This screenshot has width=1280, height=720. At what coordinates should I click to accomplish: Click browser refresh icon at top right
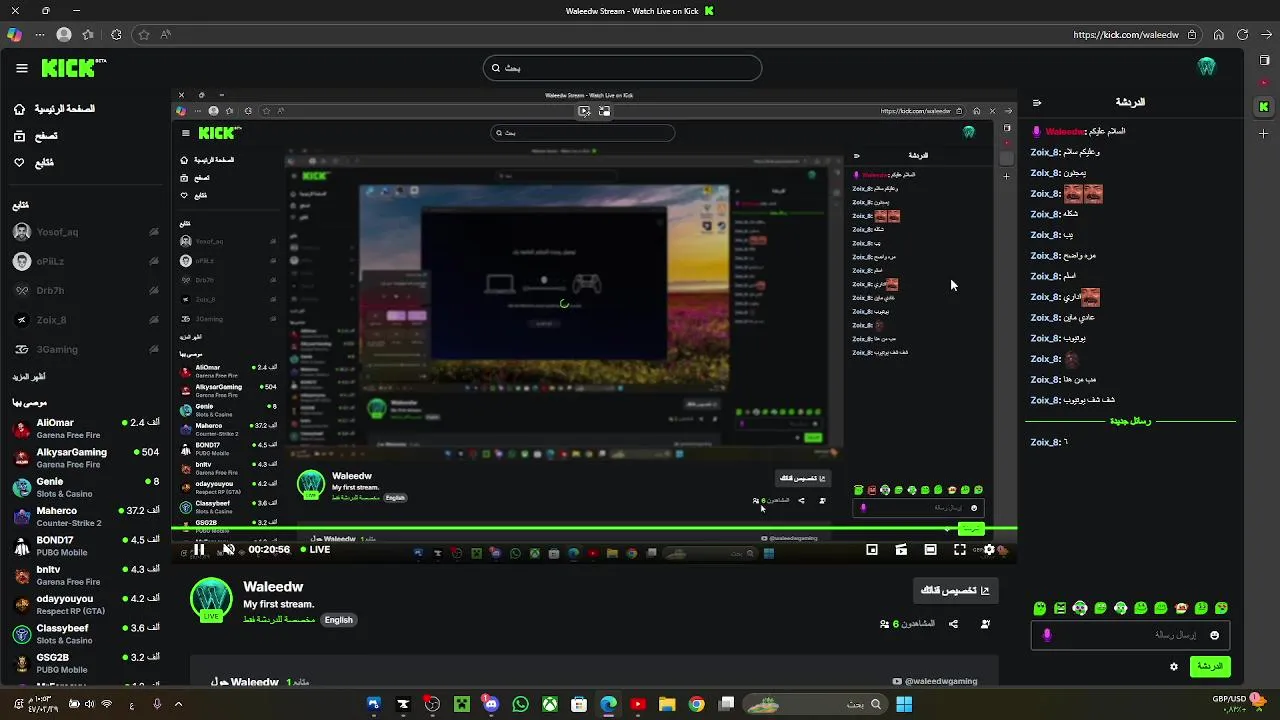(x=1242, y=34)
